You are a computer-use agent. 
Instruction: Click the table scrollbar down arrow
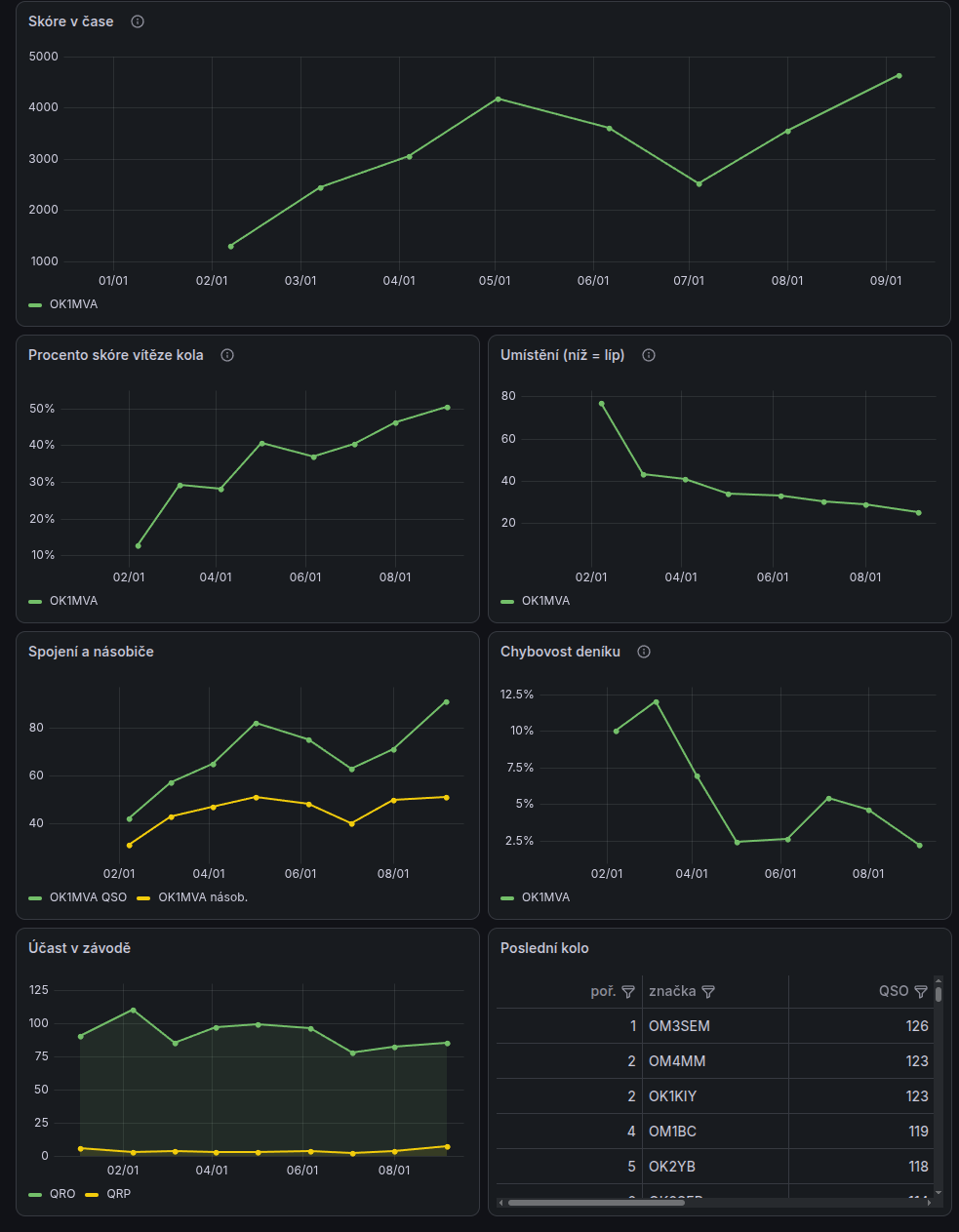pos(939,1193)
